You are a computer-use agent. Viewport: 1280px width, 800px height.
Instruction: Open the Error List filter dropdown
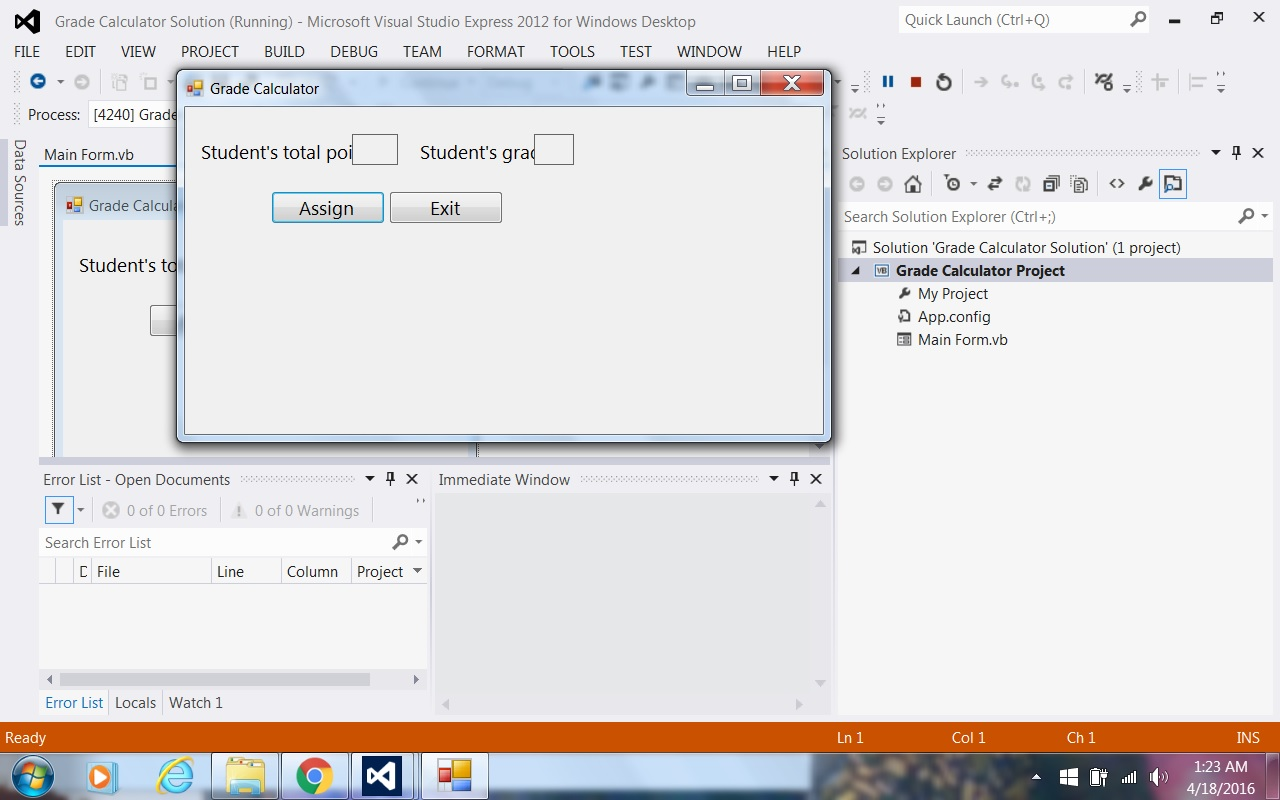[x=81, y=510]
